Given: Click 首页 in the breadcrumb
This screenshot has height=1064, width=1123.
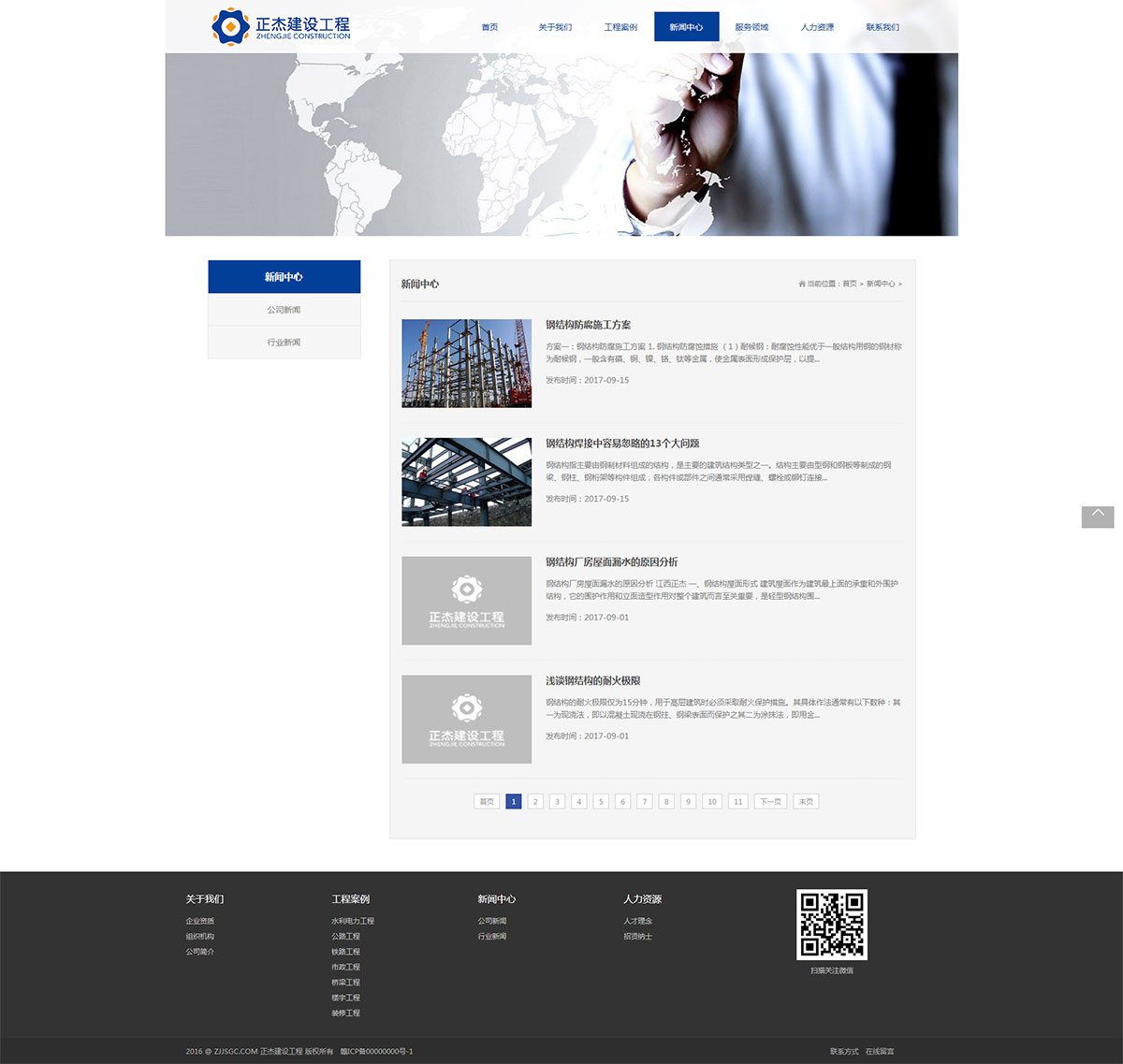Looking at the screenshot, I should pyautogui.click(x=850, y=284).
